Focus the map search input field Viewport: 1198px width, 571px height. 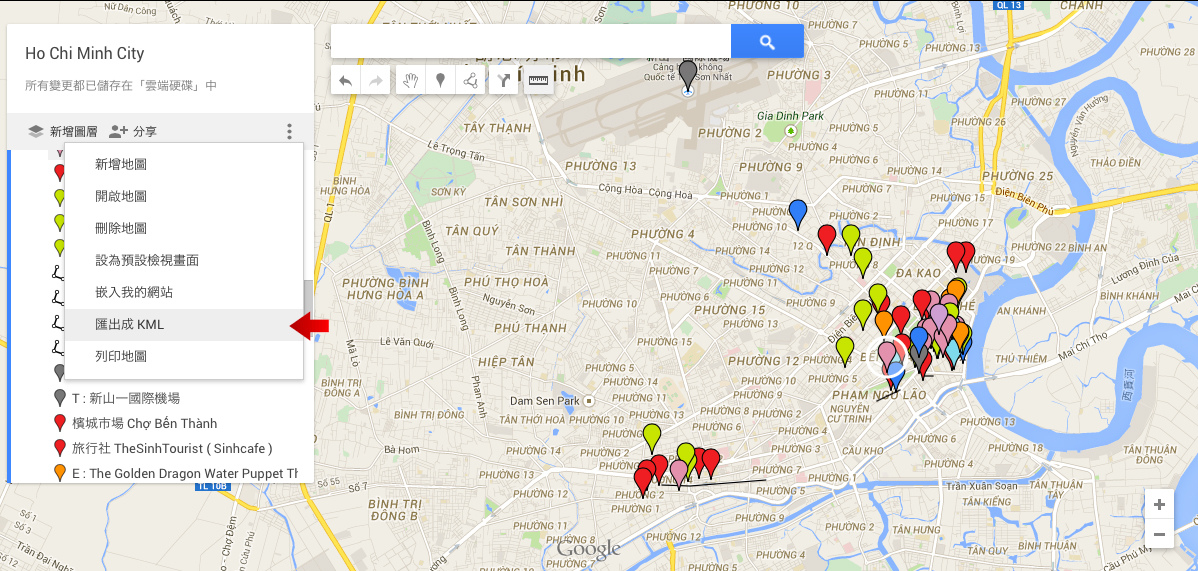(x=531, y=41)
